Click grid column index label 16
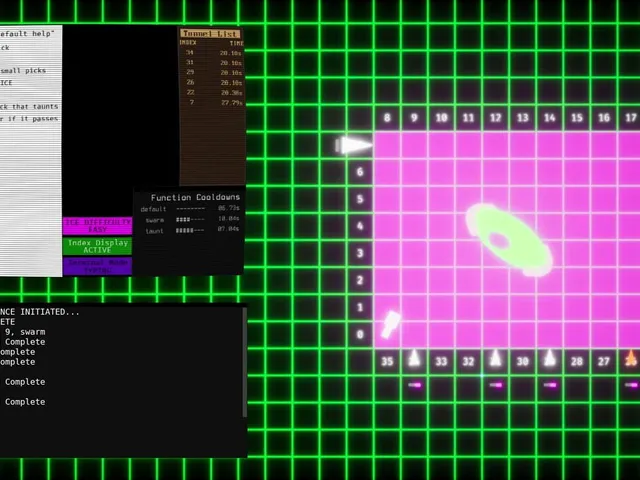Viewport: 640px width, 480px height. [x=604, y=118]
